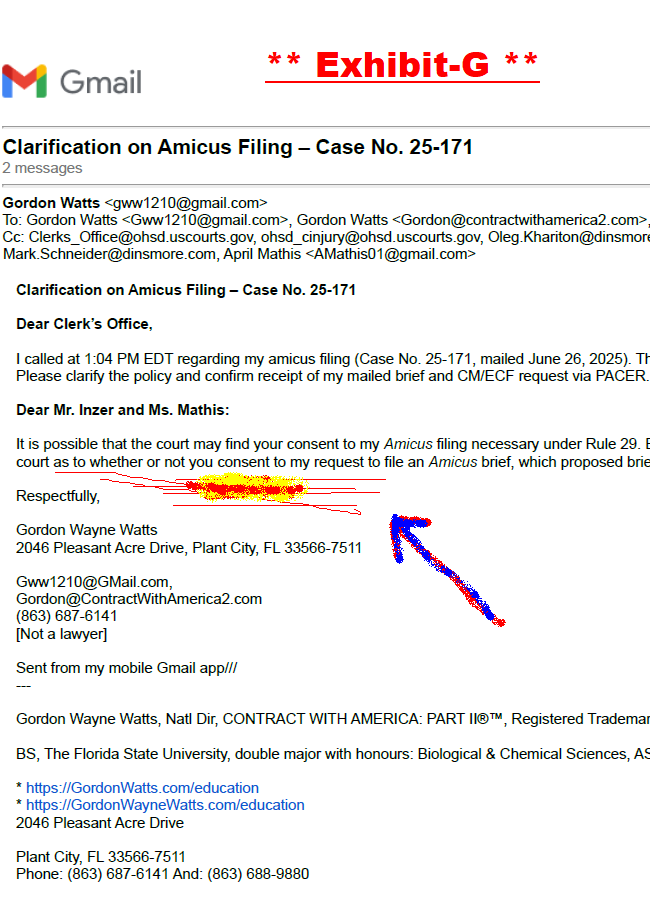Click the red Exhibit-G heading
The image size is (650, 900).
coord(402,65)
